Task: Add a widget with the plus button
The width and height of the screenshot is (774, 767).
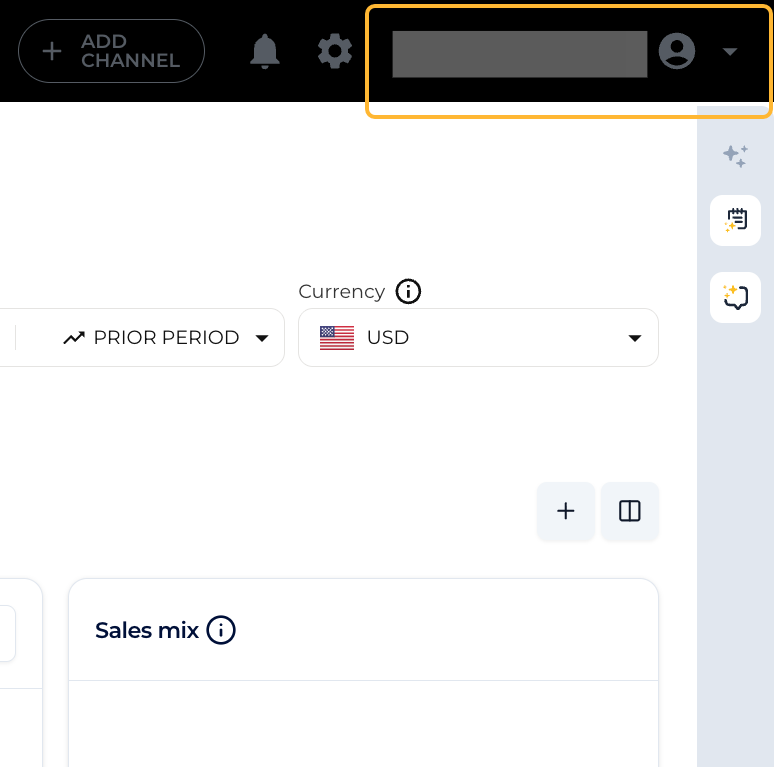Action: [566, 511]
